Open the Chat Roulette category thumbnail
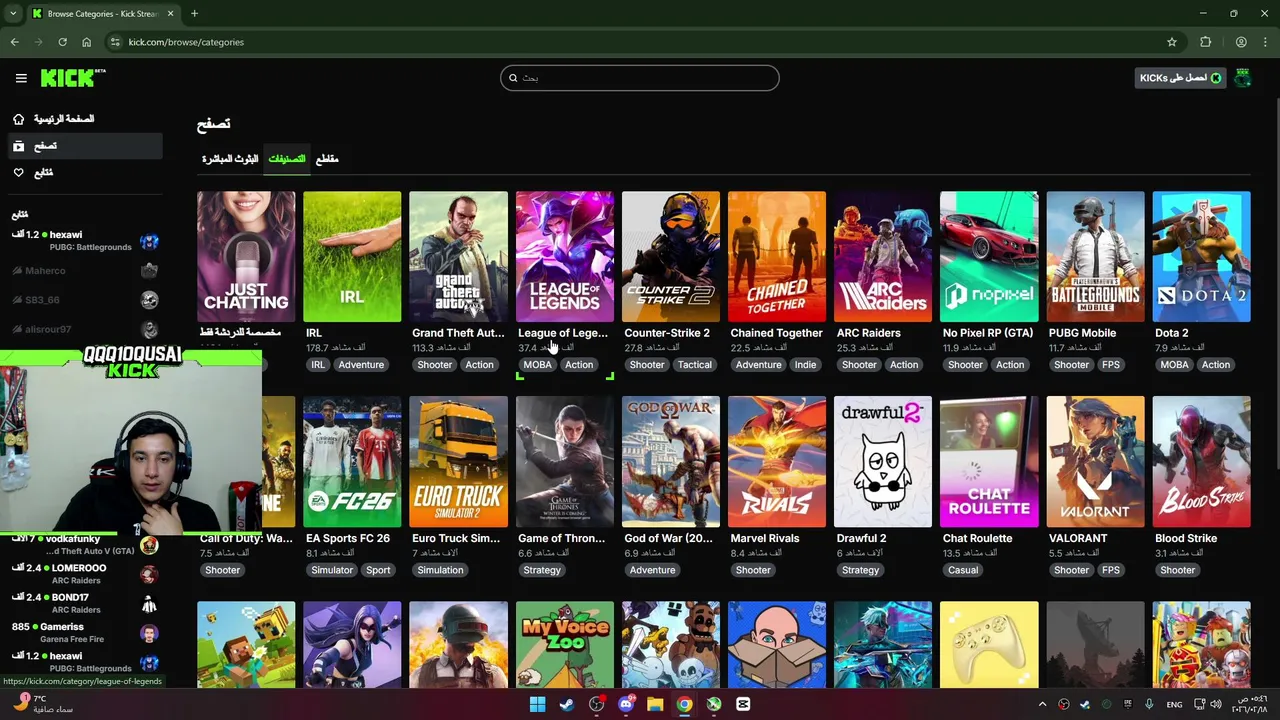This screenshot has width=1280, height=720. 989,462
